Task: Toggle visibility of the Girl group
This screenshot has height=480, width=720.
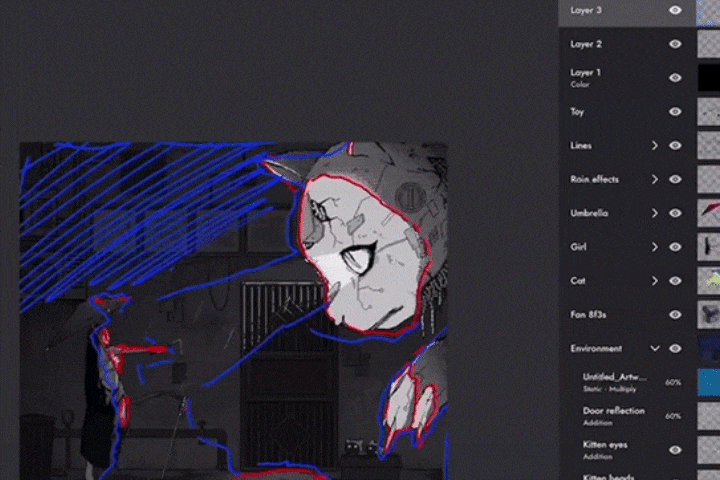Action: [x=675, y=247]
